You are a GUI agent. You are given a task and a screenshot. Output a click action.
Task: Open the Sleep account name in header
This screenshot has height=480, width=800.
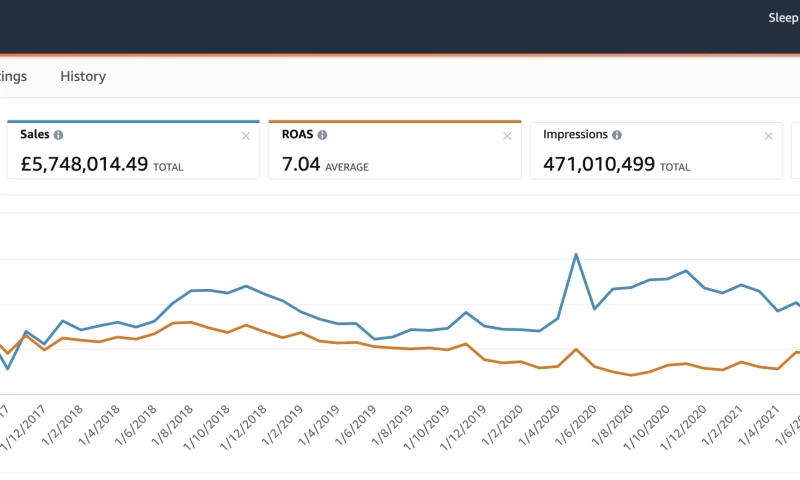[782, 17]
